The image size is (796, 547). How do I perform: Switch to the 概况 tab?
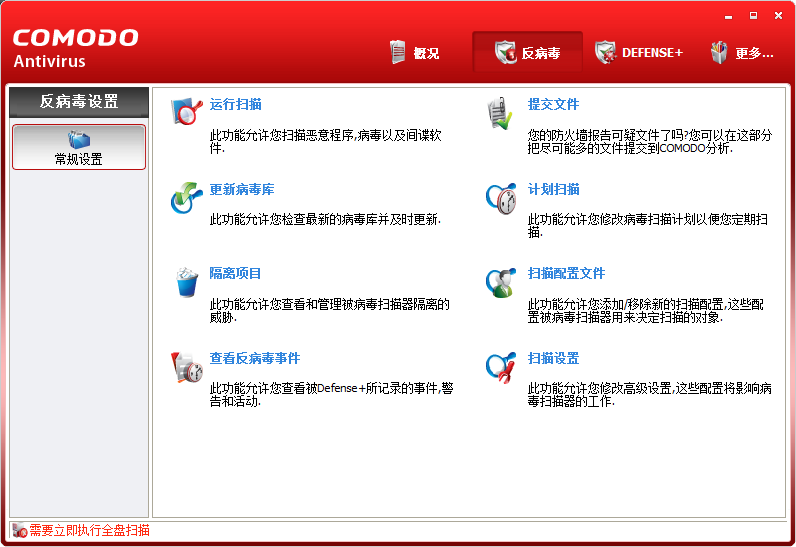(x=414, y=52)
